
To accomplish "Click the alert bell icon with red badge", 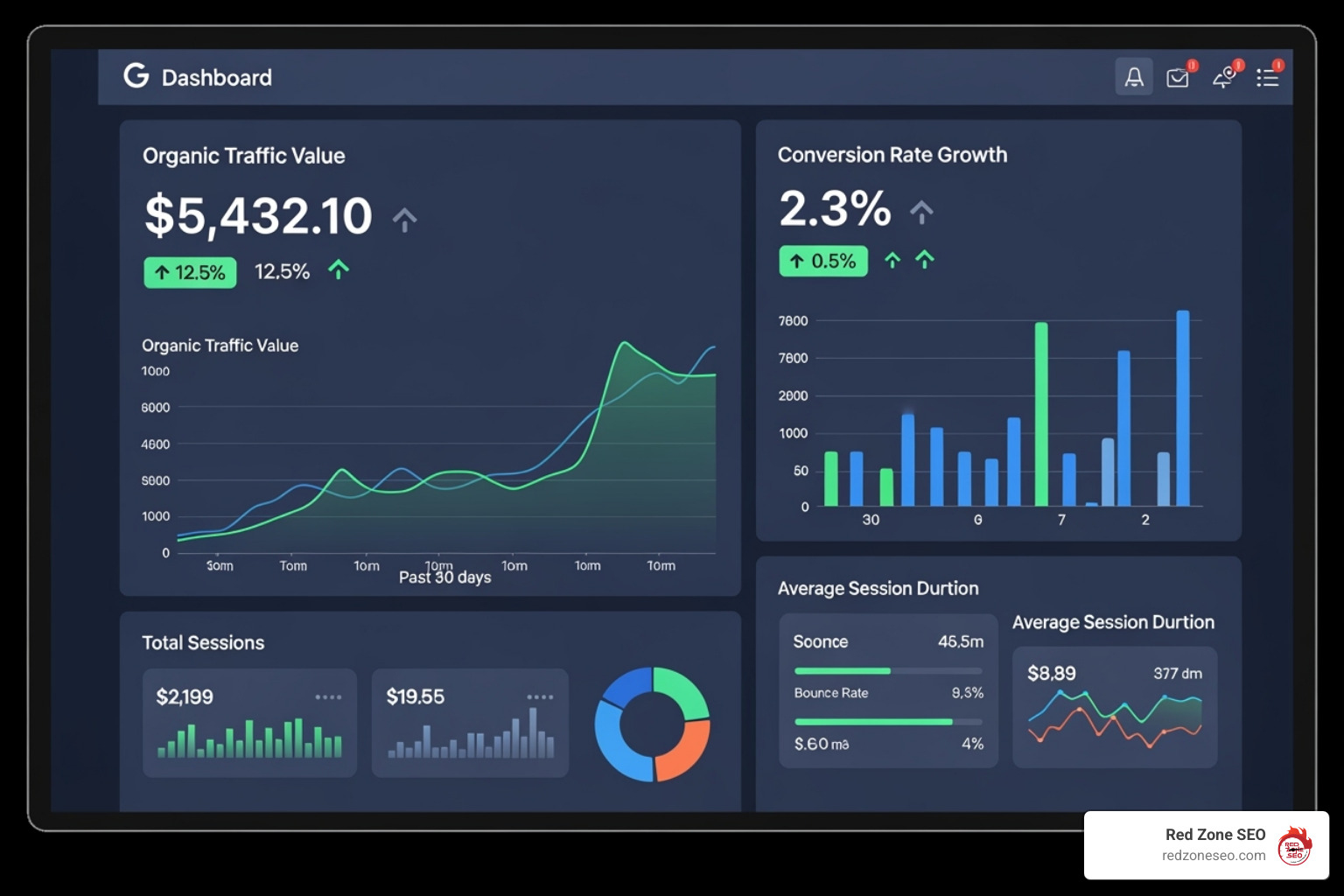I will coord(1223,78).
